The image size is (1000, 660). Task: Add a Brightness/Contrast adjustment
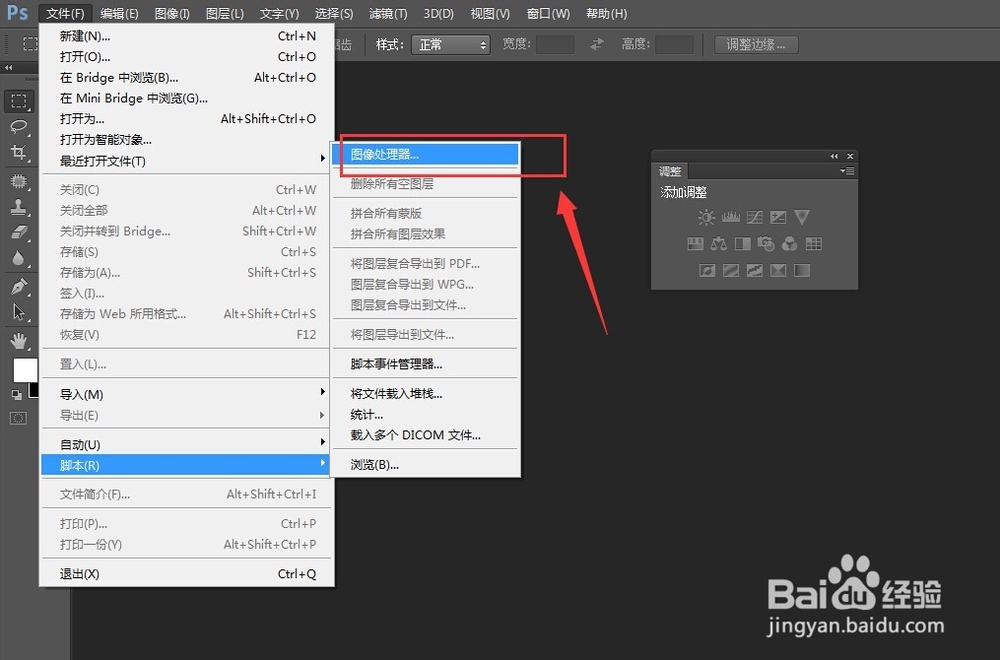(706, 217)
